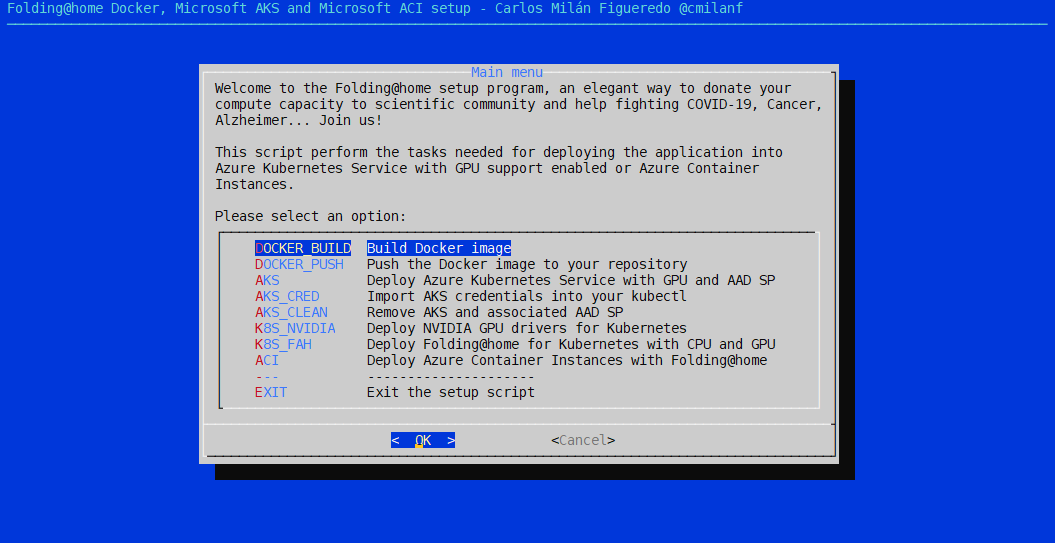Viewport: 1055px width, 543px height.
Task: Select the DOCKER_BUILD menu option
Action: point(303,248)
